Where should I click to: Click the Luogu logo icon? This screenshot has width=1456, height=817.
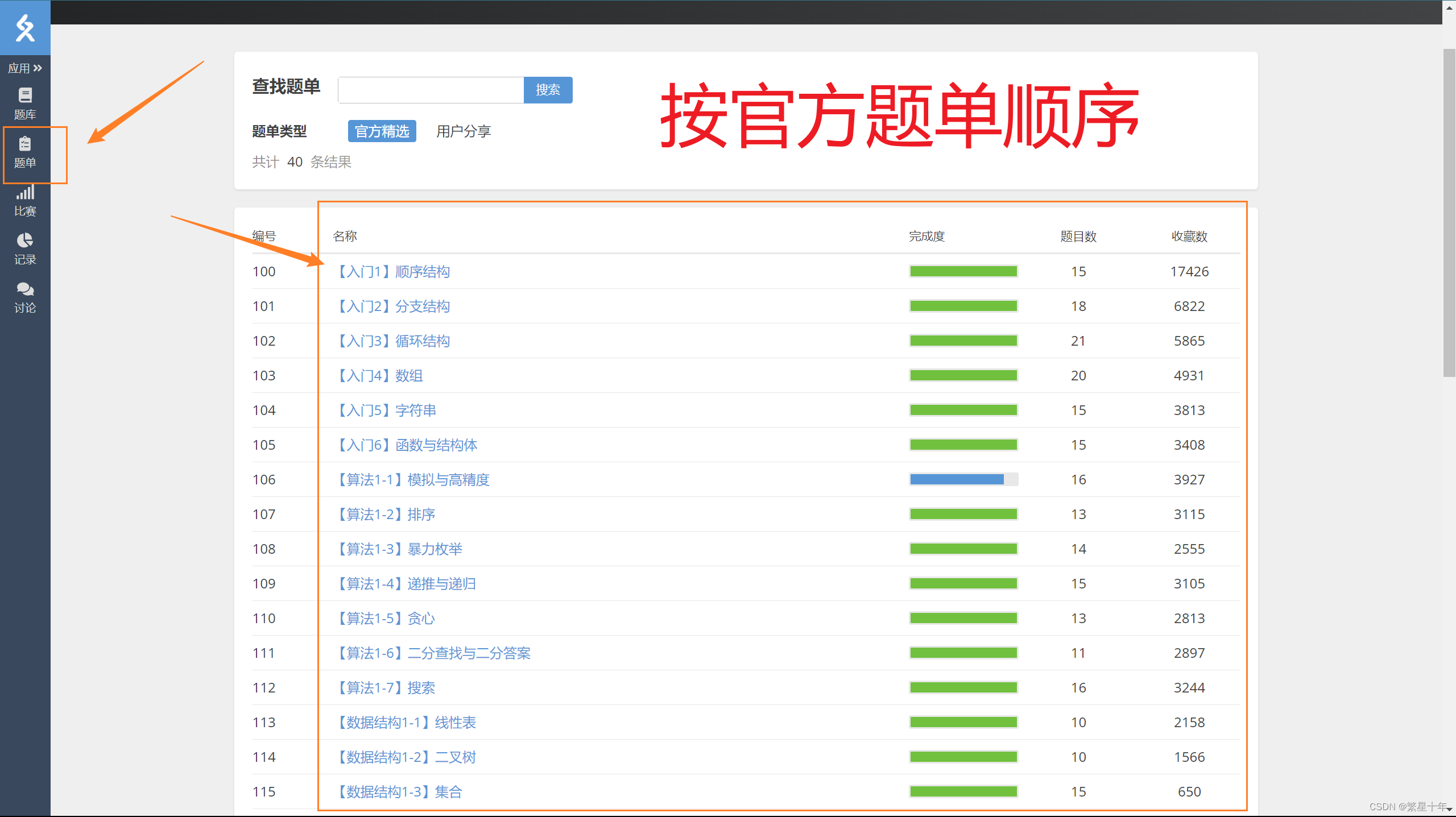tap(25, 28)
